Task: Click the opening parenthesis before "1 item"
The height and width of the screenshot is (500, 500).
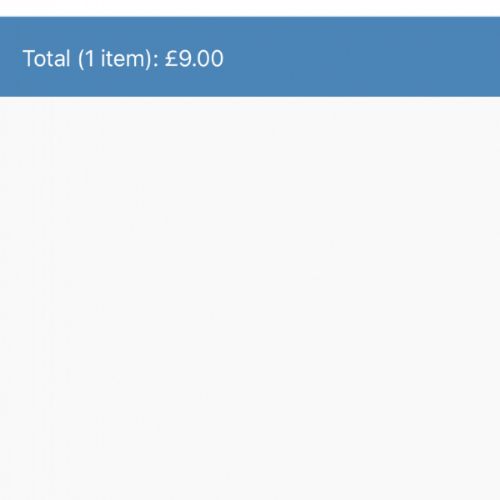Action: (x=81, y=59)
